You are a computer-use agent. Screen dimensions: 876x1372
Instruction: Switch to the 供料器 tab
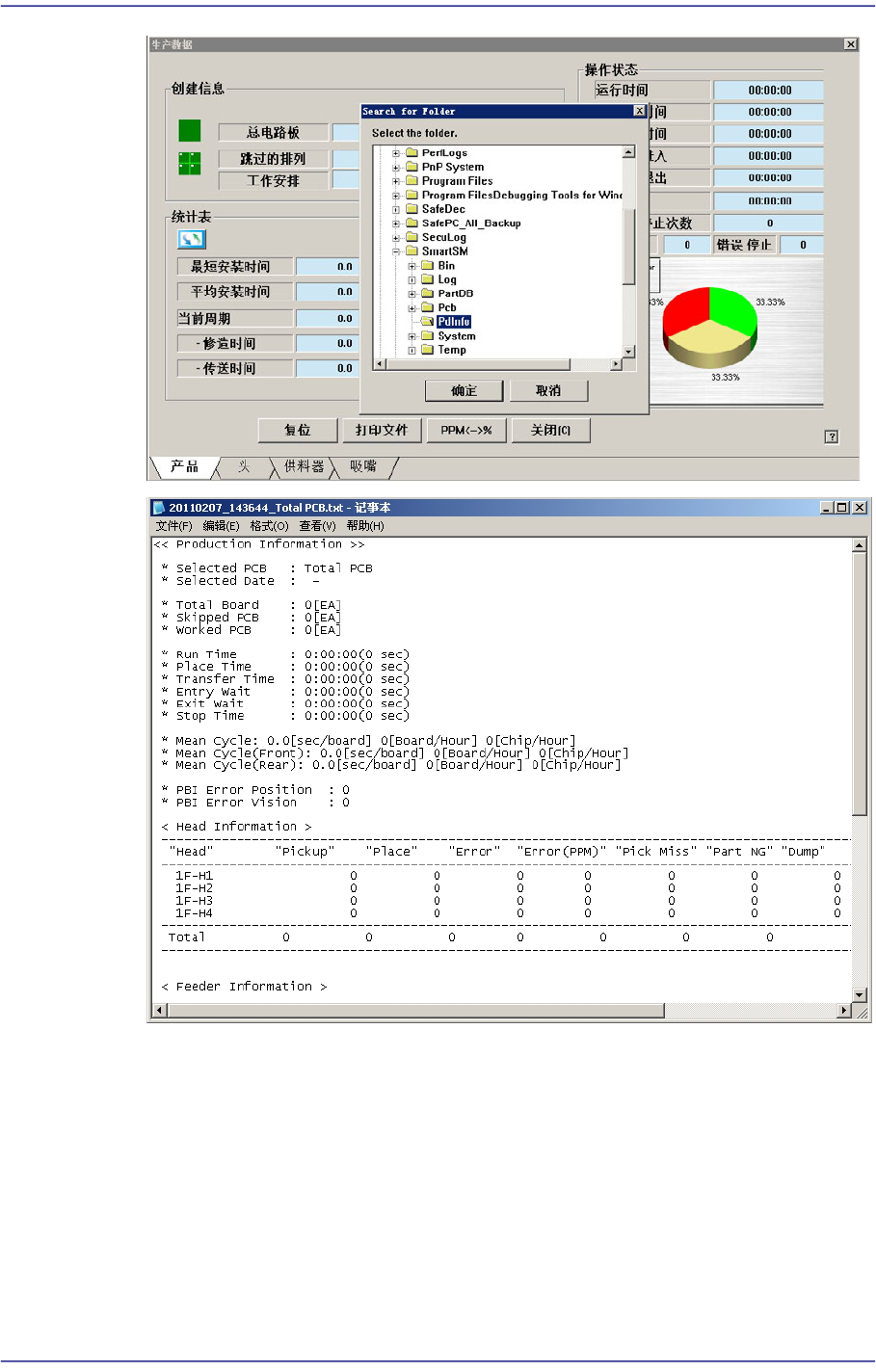point(304,467)
